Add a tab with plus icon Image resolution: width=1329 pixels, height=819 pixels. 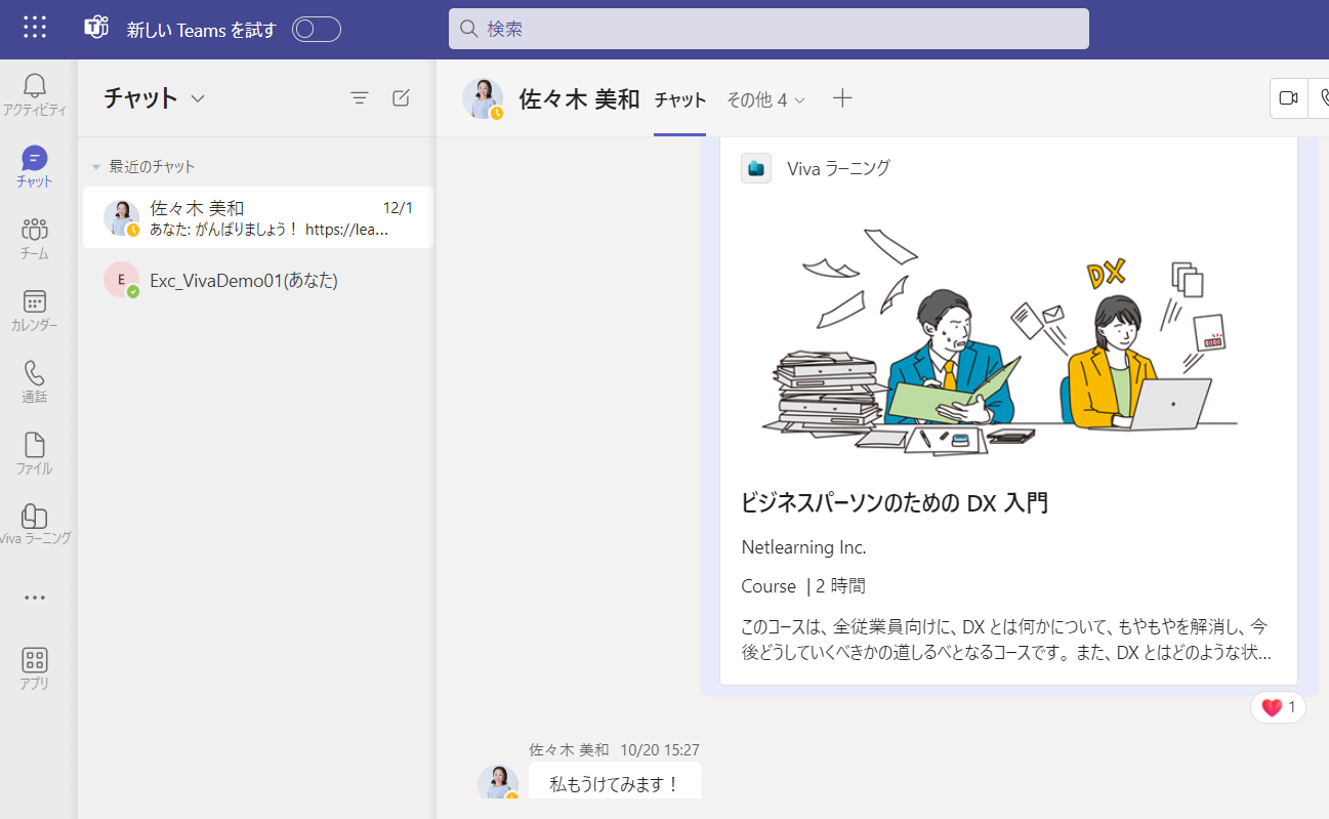[x=842, y=98]
